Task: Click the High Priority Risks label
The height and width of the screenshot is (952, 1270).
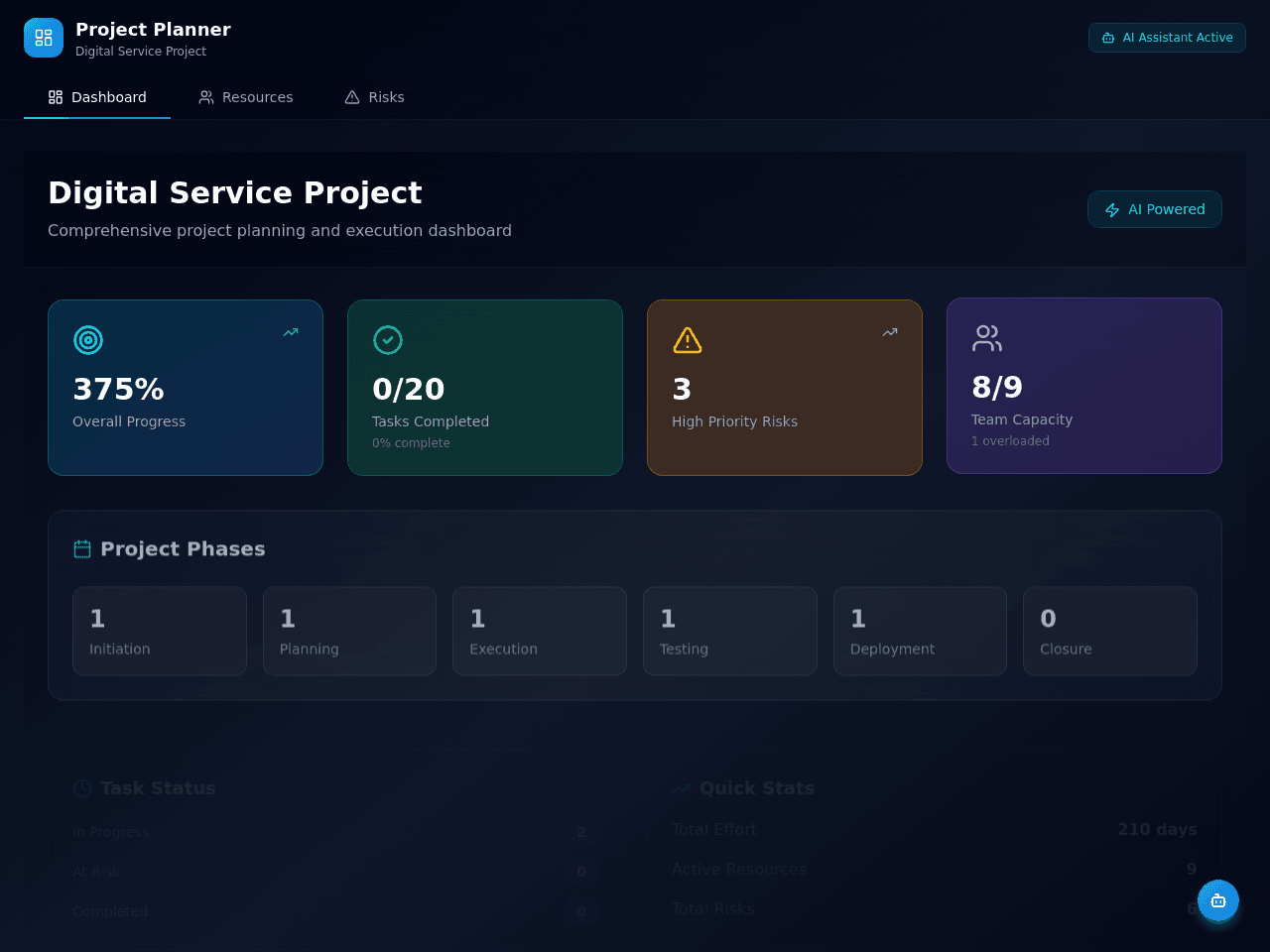Action: 734,421
